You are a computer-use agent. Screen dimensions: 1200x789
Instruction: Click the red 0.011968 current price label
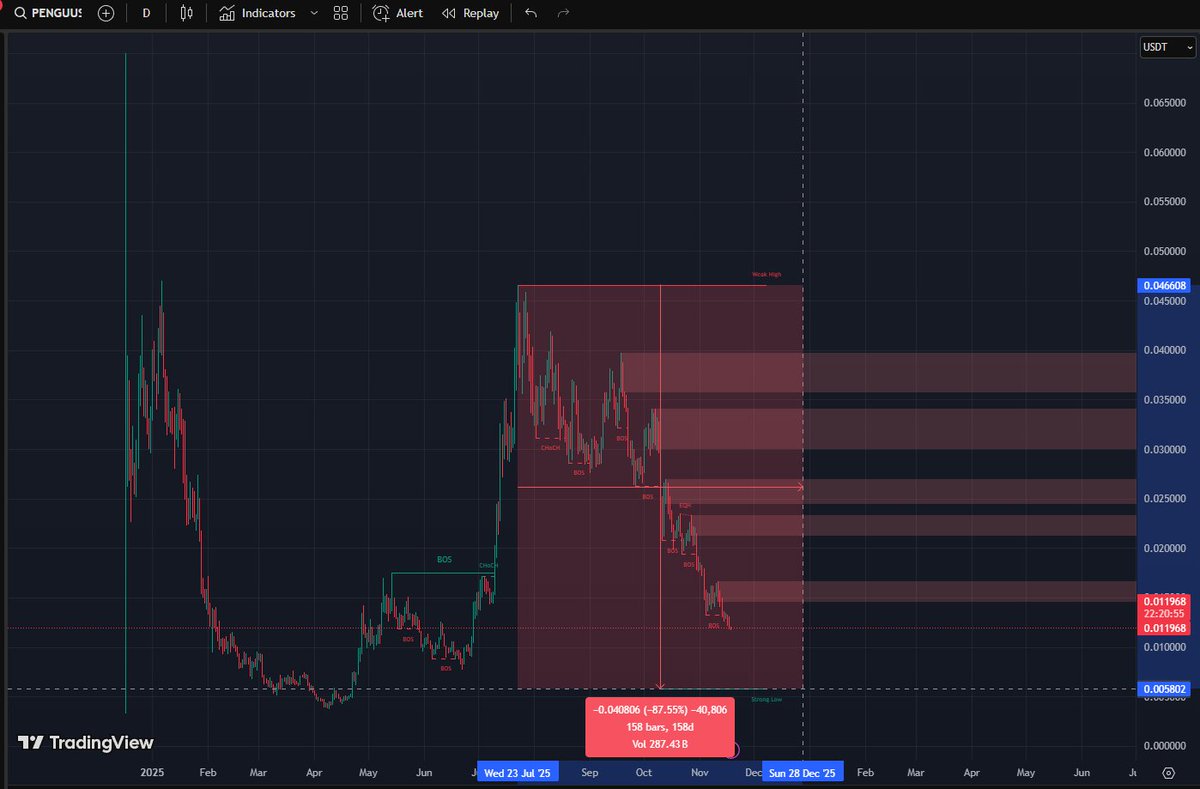coord(1164,600)
